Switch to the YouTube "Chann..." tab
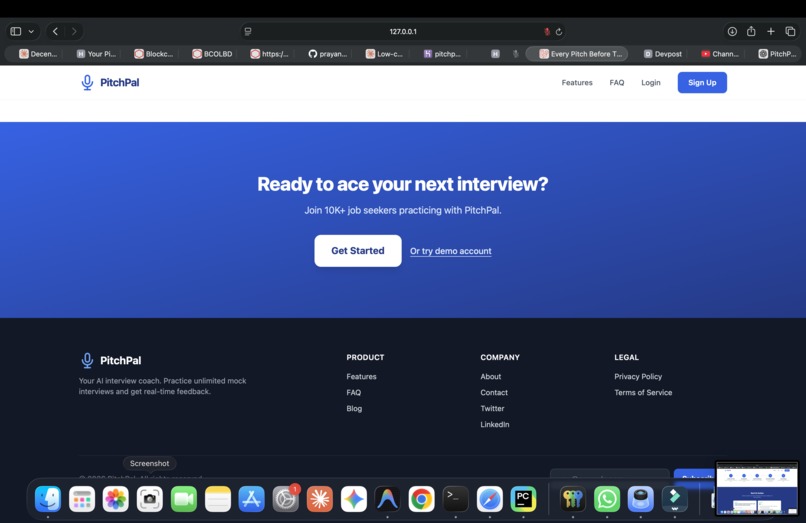This screenshot has height=523, width=806. pyautogui.click(x=720, y=53)
